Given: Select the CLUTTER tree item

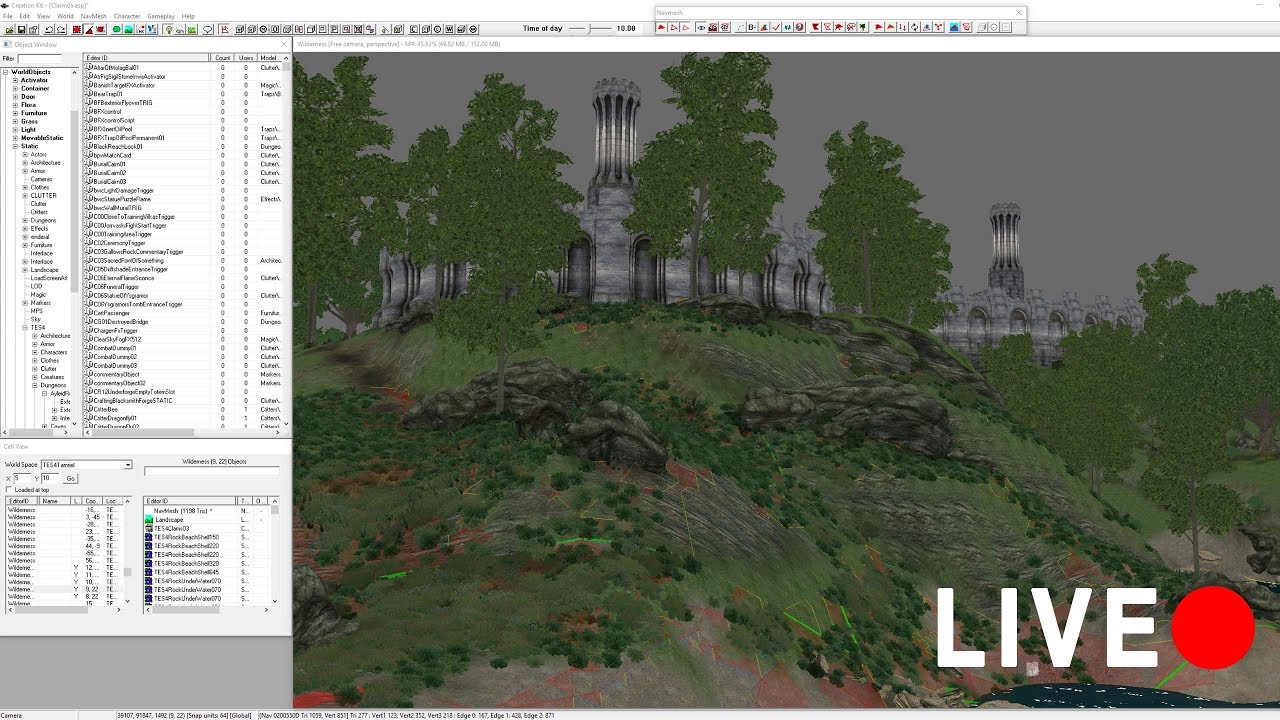Looking at the screenshot, I should (43, 196).
